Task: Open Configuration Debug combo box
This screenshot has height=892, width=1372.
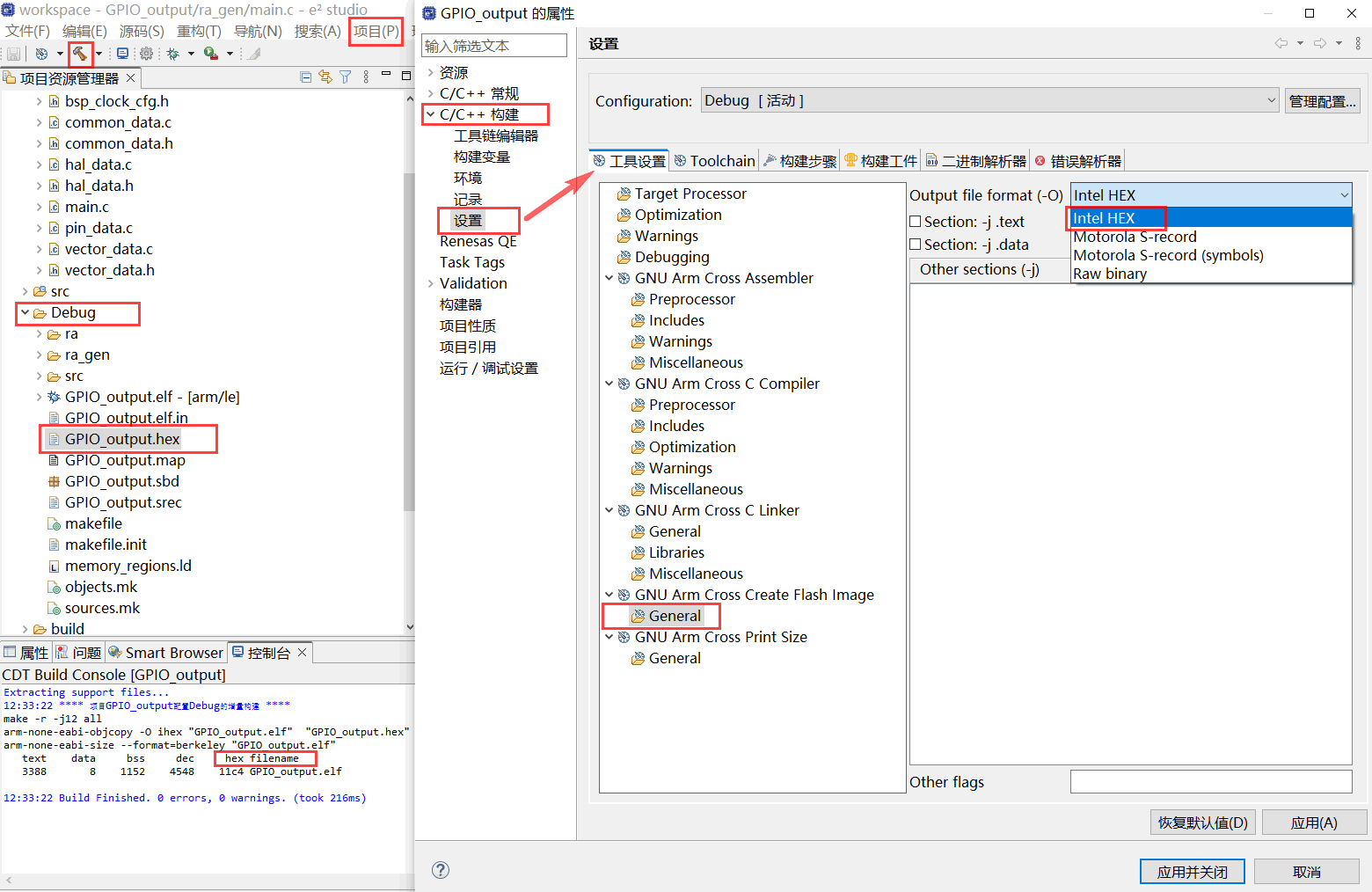Action: tap(990, 100)
